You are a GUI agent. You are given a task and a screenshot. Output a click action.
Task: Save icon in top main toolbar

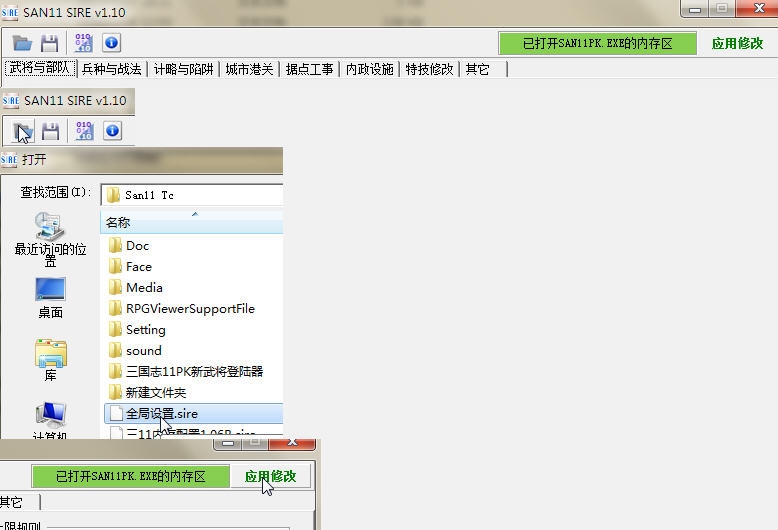coord(49,43)
